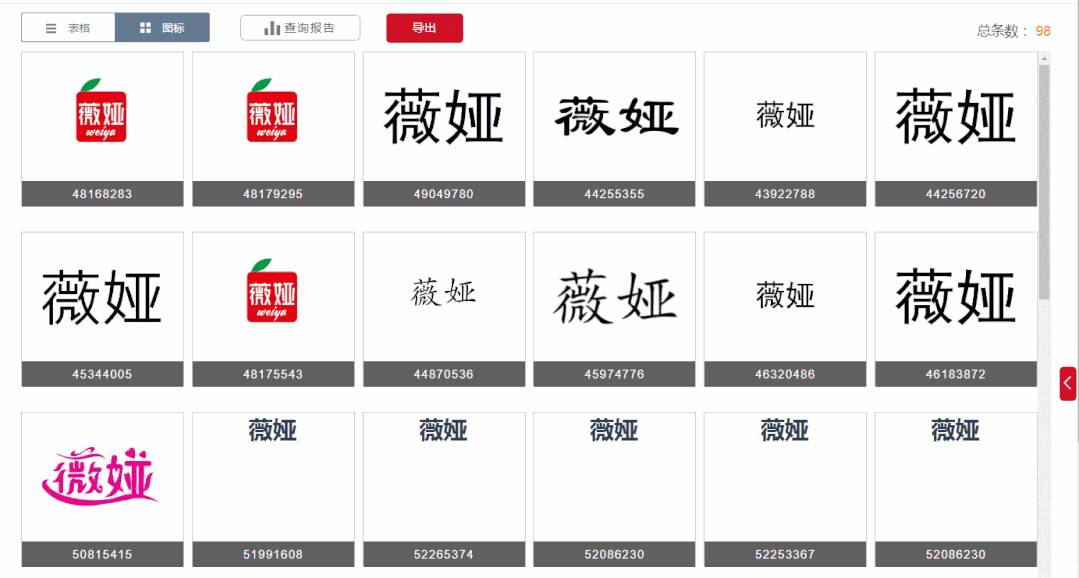Select the bold 薇娅 wordmark numbered 49049780
This screenshot has width=1079, height=578.
(x=443, y=115)
